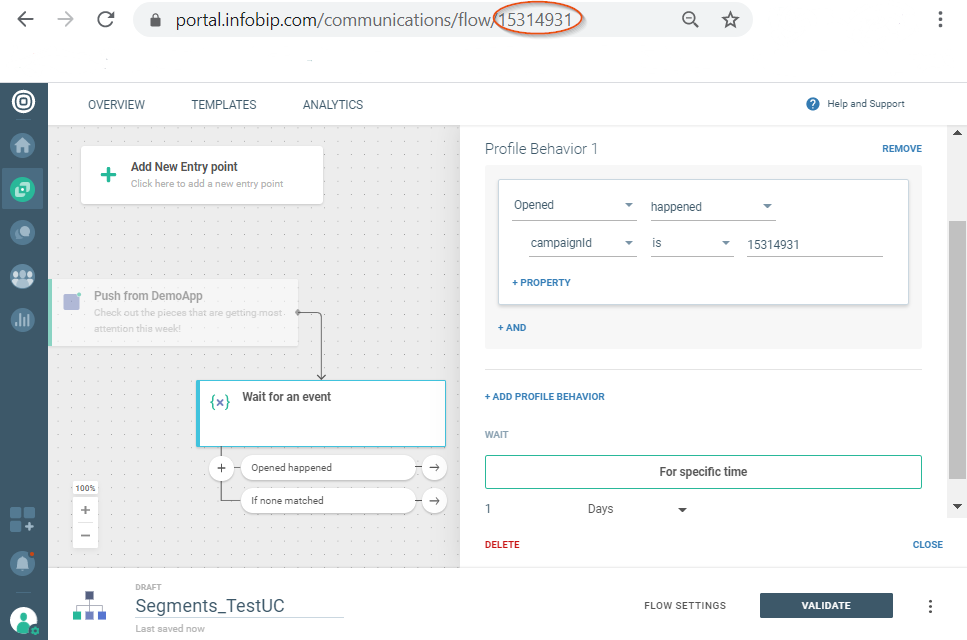The width and height of the screenshot is (967, 640).
Task: Select the For specific time wait option
Action: point(703,472)
